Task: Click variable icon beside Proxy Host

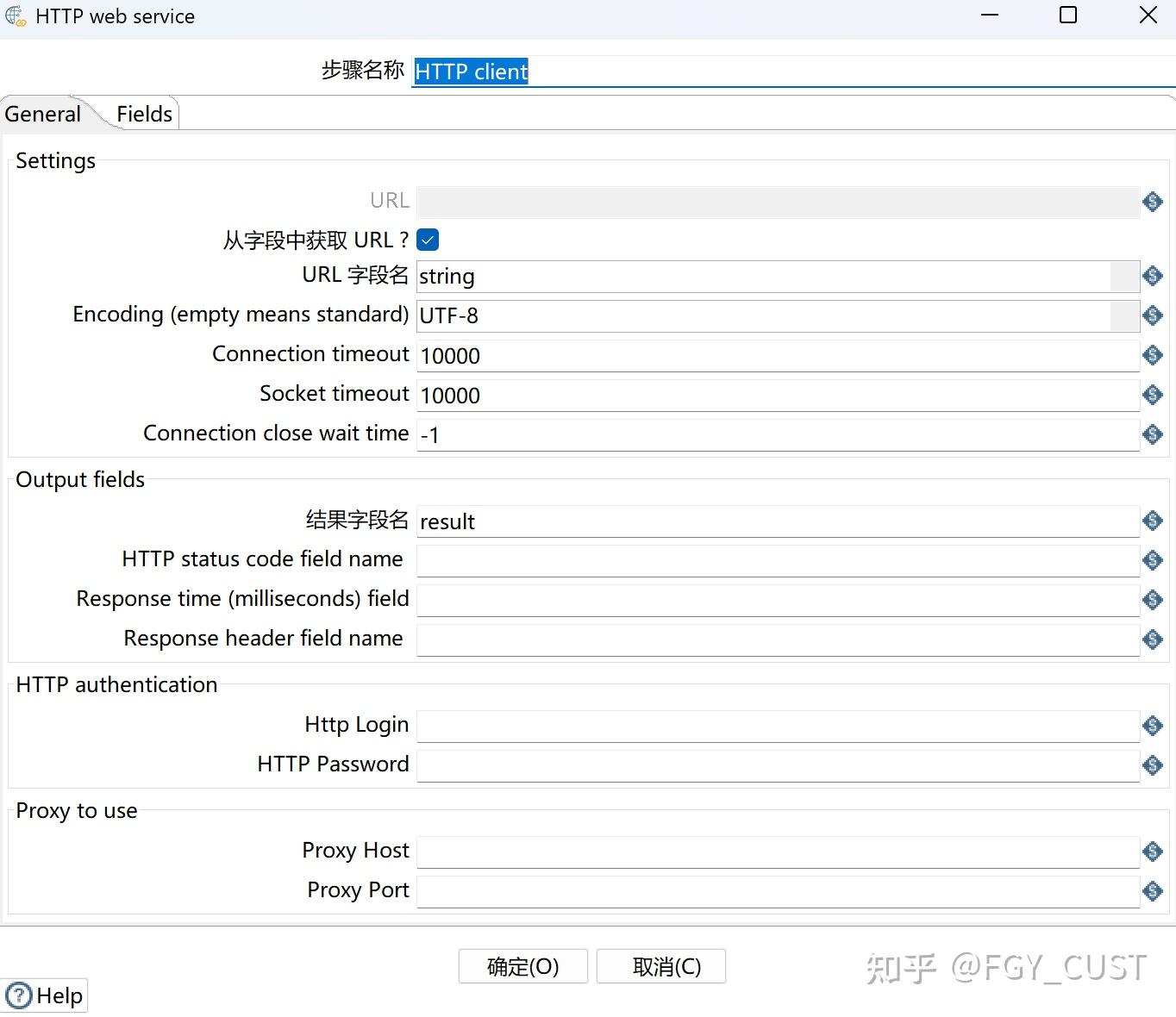Action: (1152, 852)
